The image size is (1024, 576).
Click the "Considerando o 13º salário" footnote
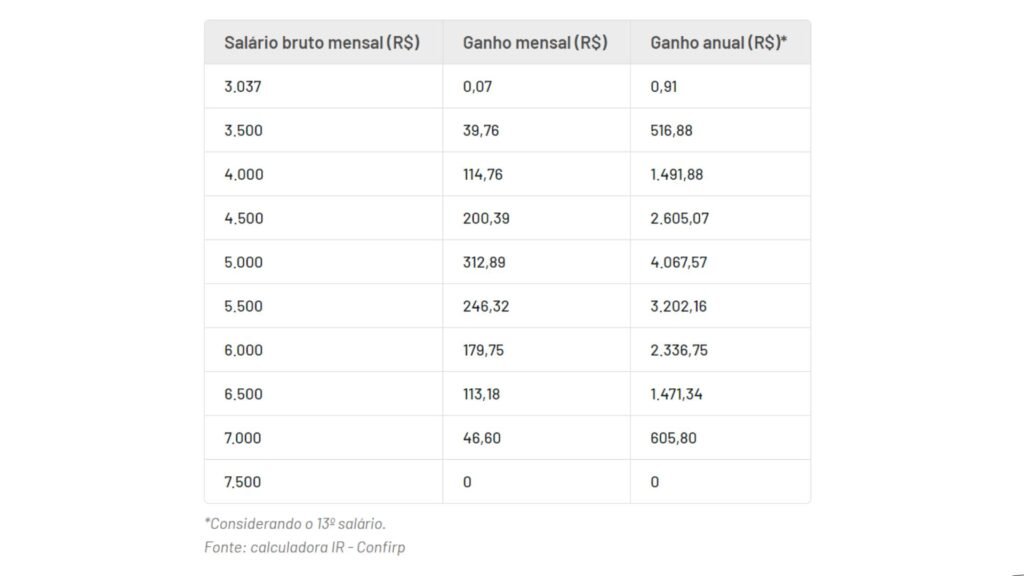point(295,524)
